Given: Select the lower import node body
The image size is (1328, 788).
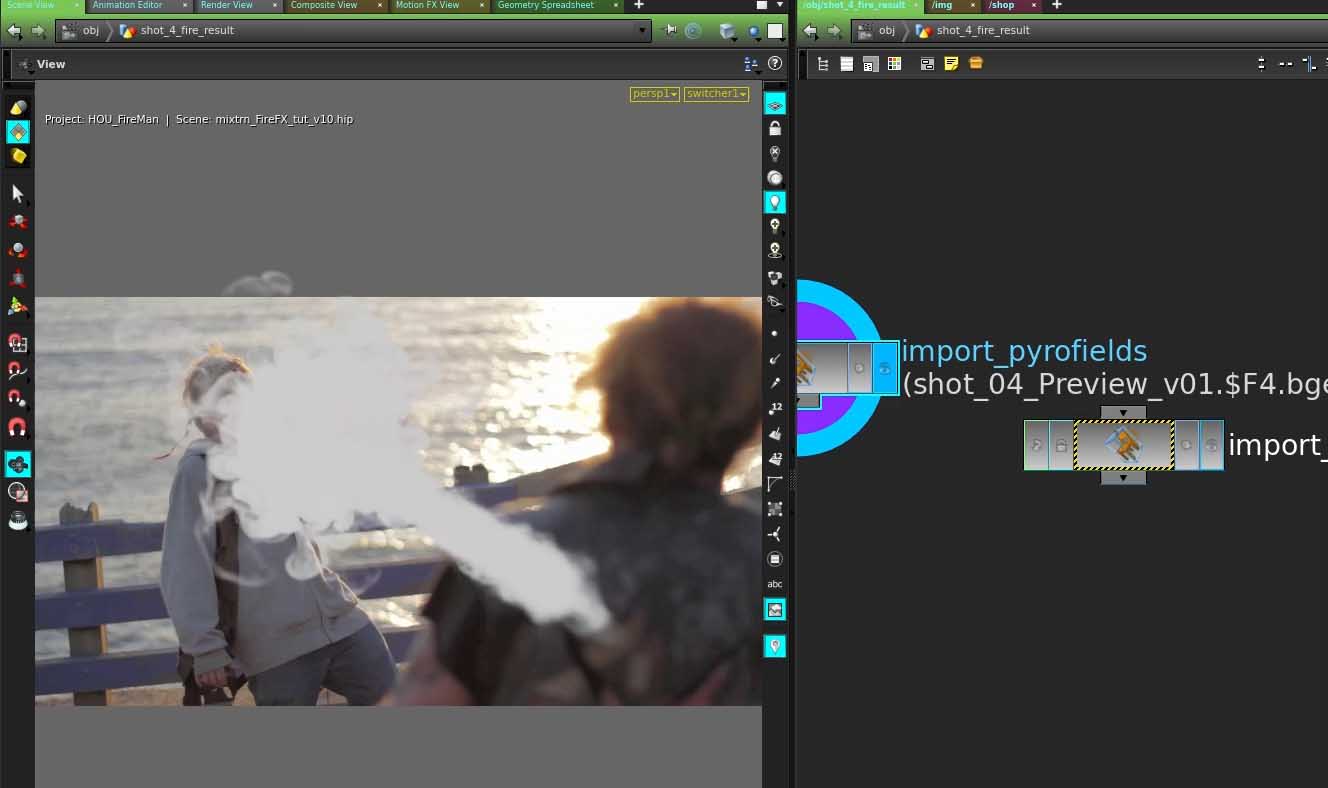Looking at the screenshot, I should 1123,445.
